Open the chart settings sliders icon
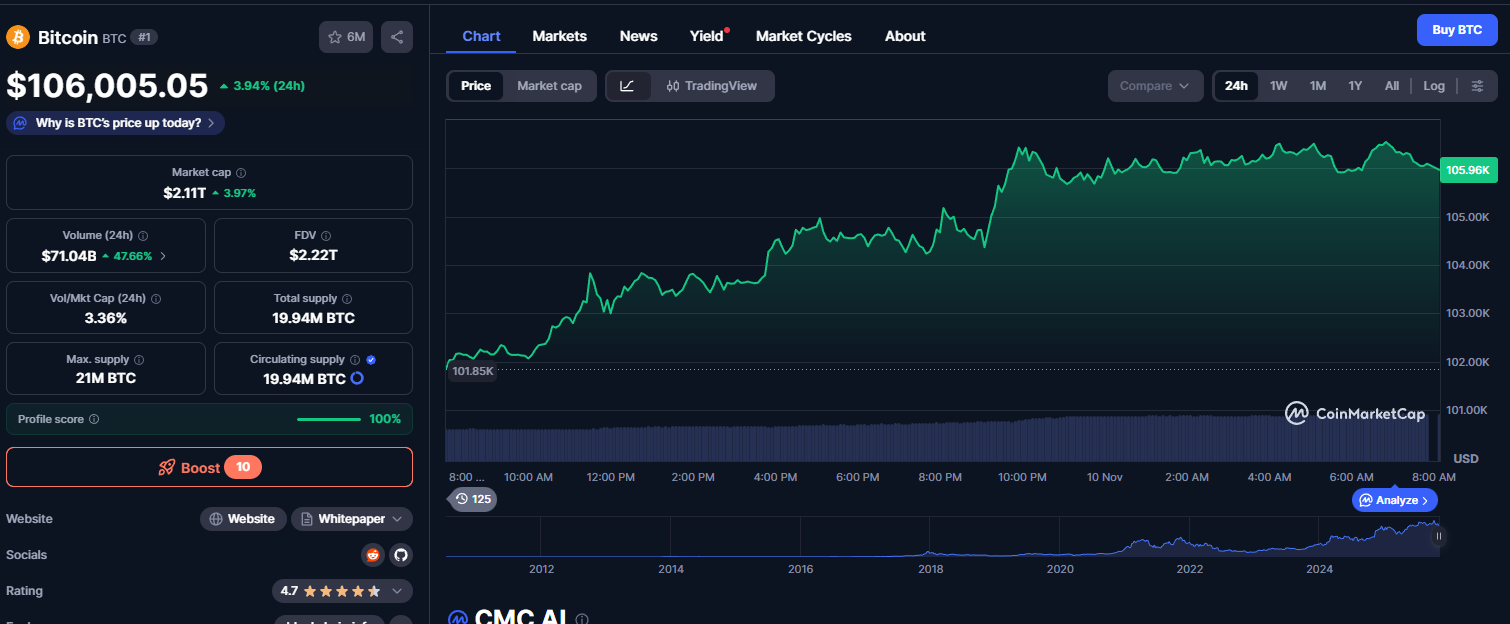Viewport: 1510px width, 624px height. 1478,86
